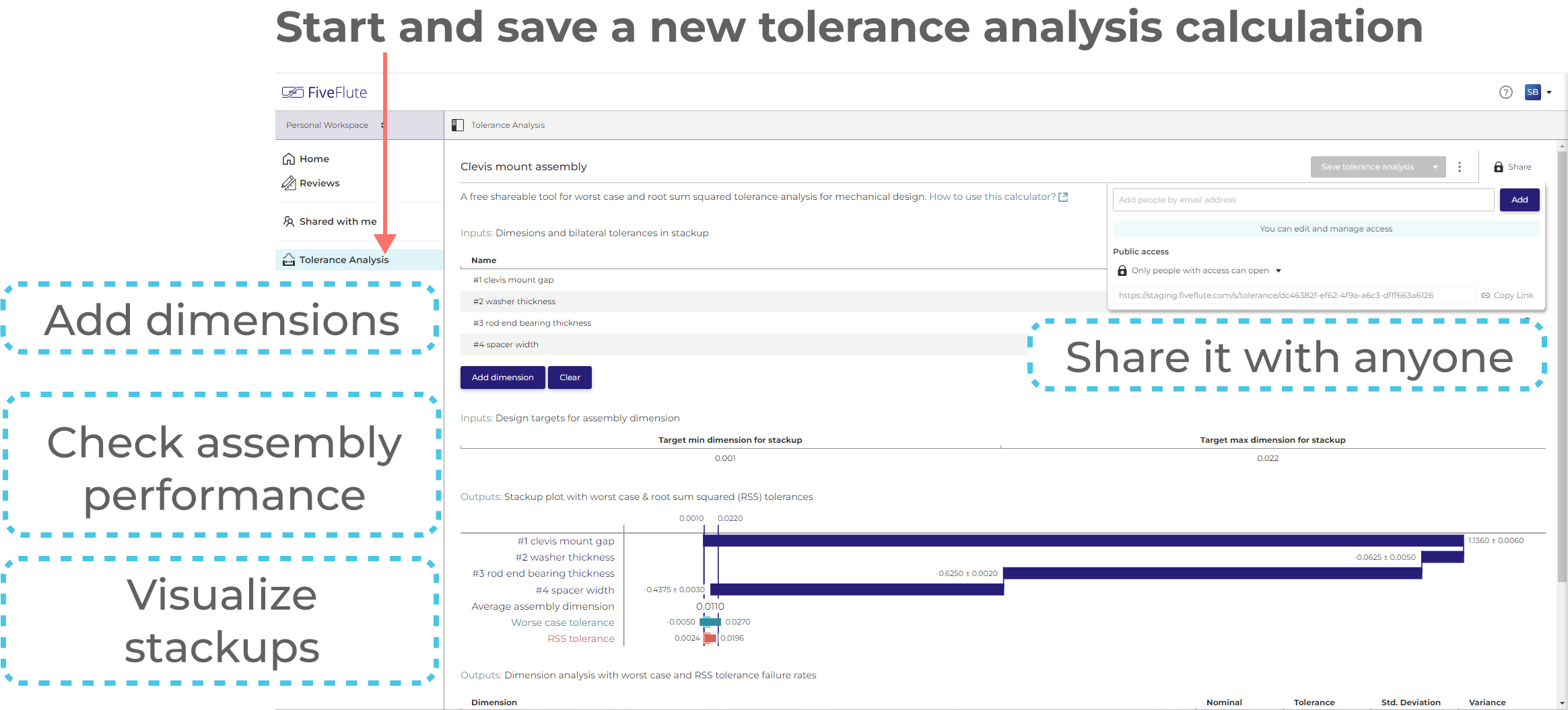1568x710 pixels.
Task: Go to Home in sidebar
Action: point(360,159)
